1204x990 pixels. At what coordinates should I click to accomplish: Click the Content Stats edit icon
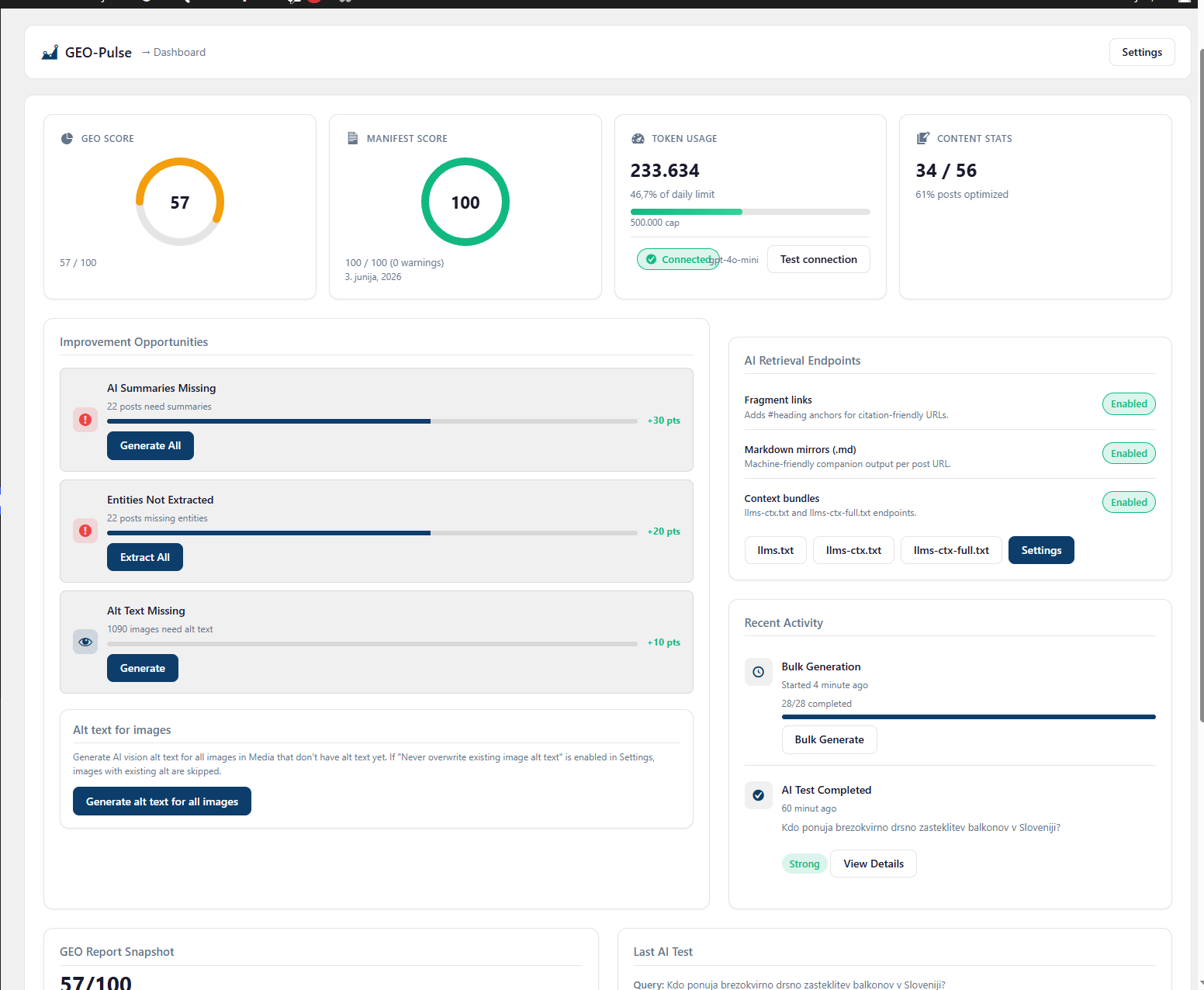click(922, 138)
